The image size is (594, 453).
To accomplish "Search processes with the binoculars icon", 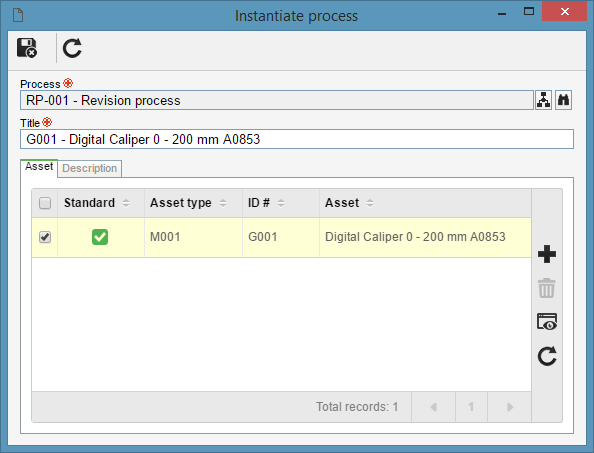I will (563, 100).
